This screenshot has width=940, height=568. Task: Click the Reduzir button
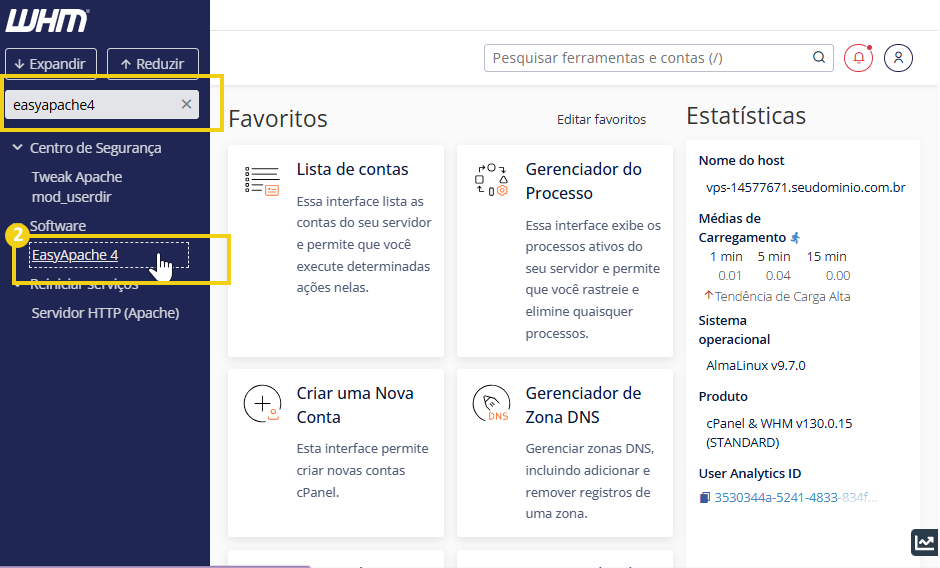click(x=153, y=64)
